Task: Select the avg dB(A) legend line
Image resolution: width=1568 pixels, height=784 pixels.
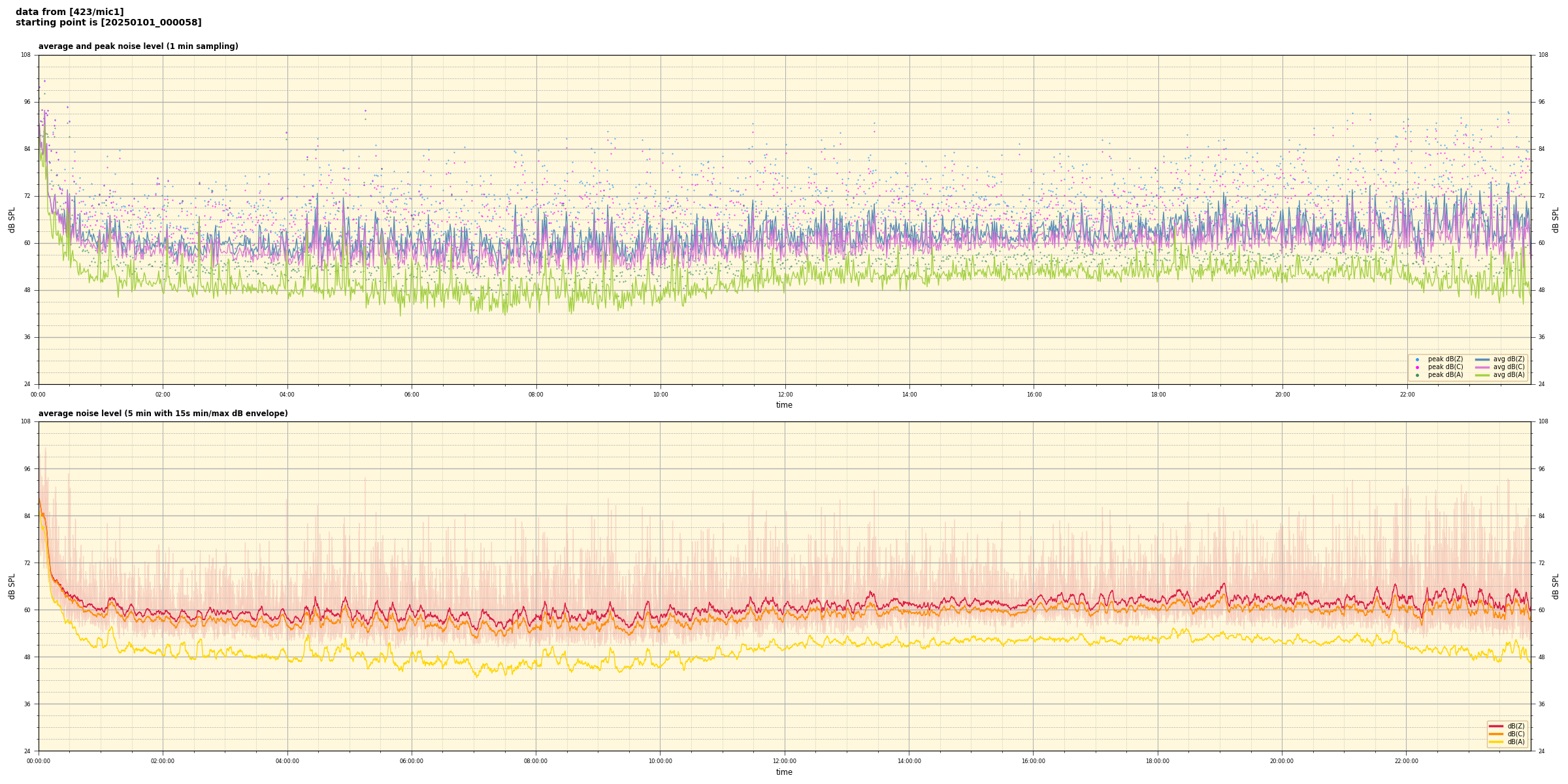Action: pyautogui.click(x=1482, y=375)
